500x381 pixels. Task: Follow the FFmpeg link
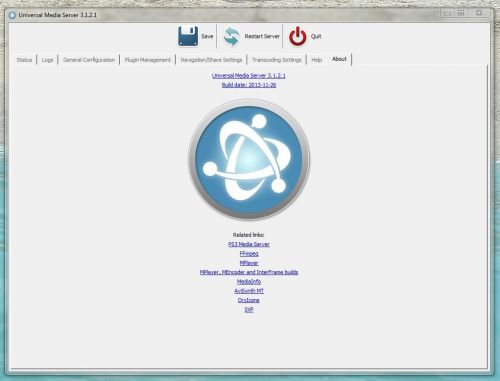coord(249,254)
